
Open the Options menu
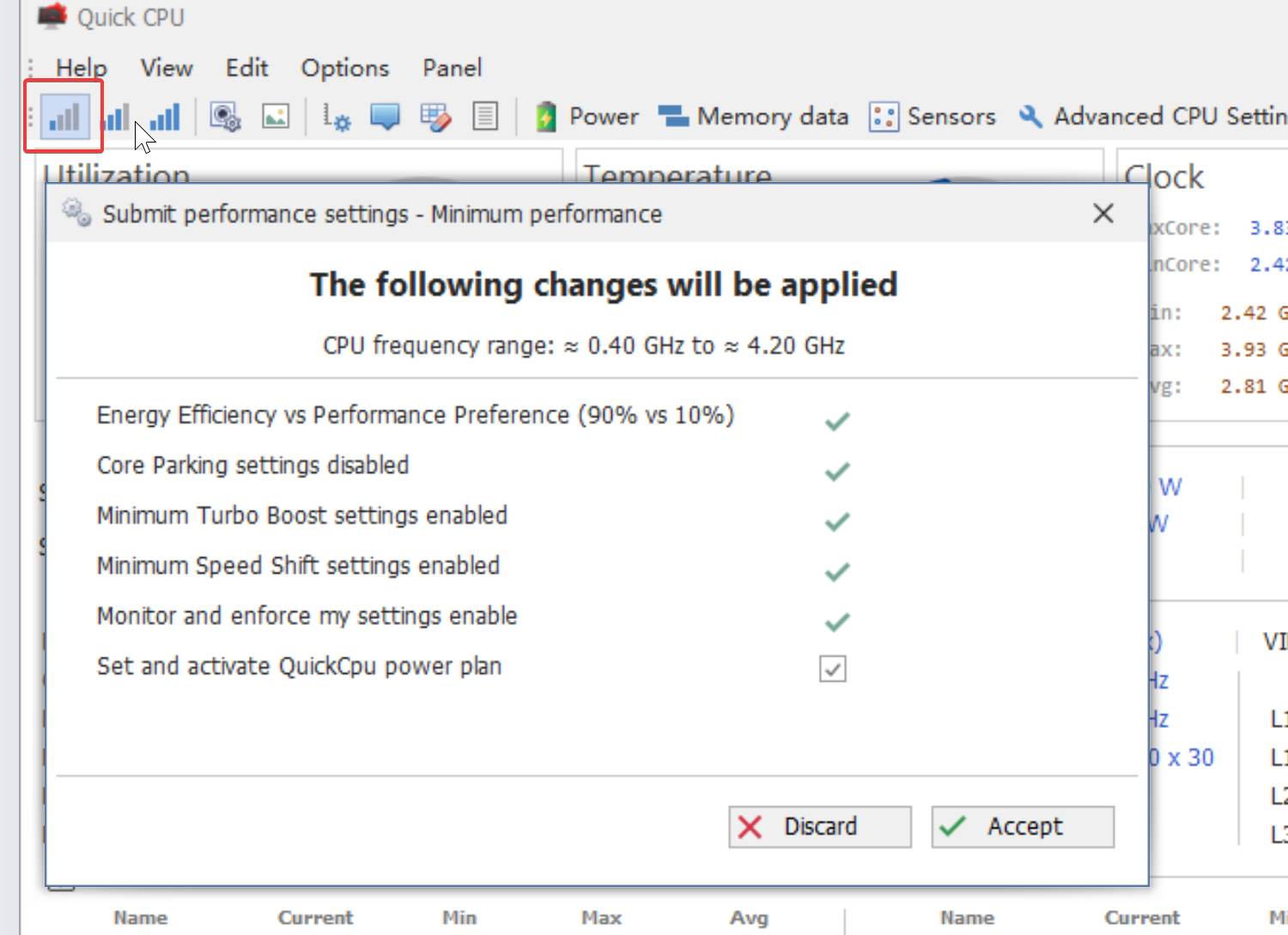[x=344, y=68]
